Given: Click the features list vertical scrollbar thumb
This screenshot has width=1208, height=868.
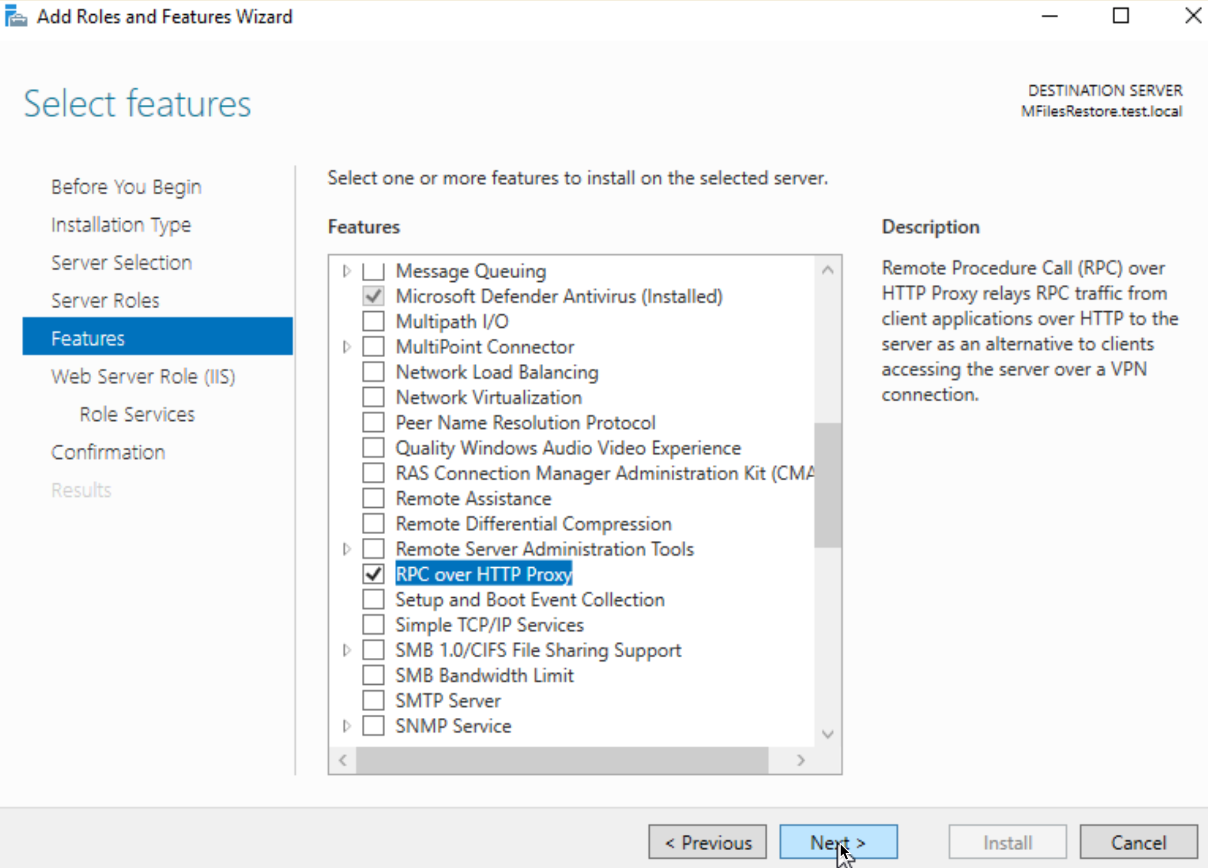Looking at the screenshot, I should [827, 485].
